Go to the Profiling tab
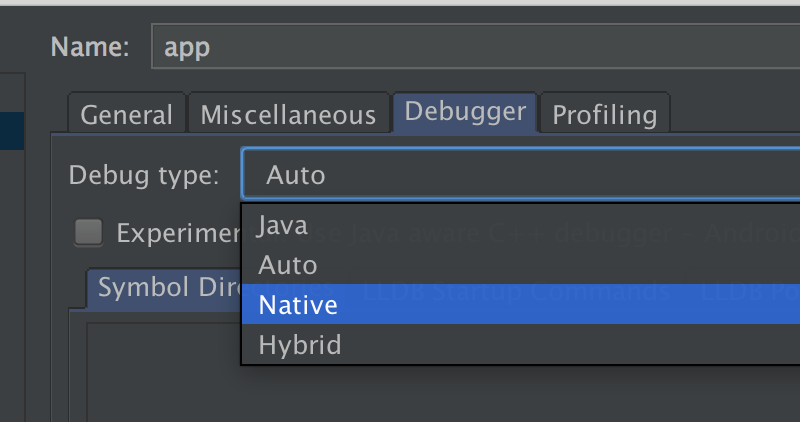This screenshot has height=422, width=800. pyautogui.click(x=605, y=113)
